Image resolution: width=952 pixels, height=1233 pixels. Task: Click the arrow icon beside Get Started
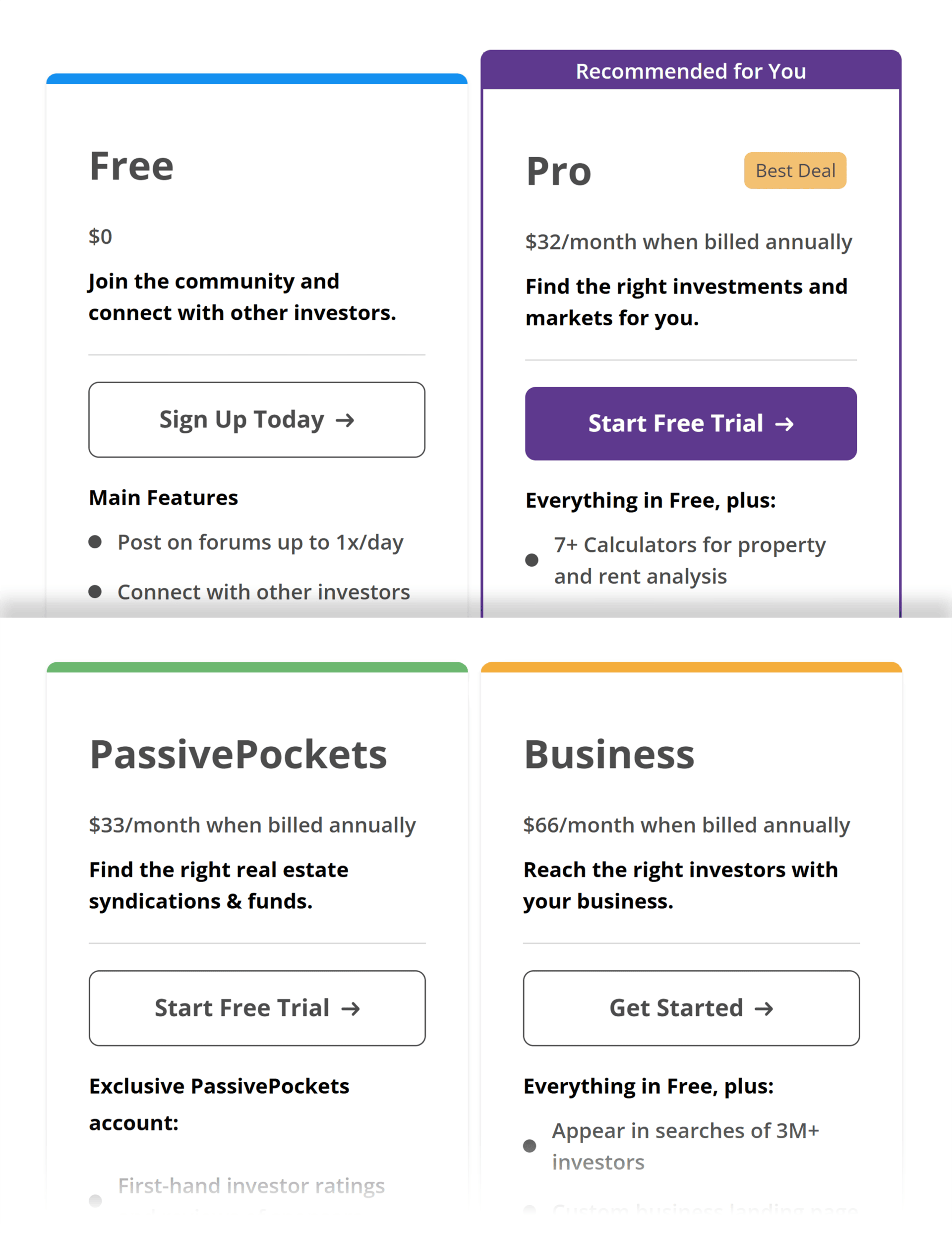pos(764,1009)
